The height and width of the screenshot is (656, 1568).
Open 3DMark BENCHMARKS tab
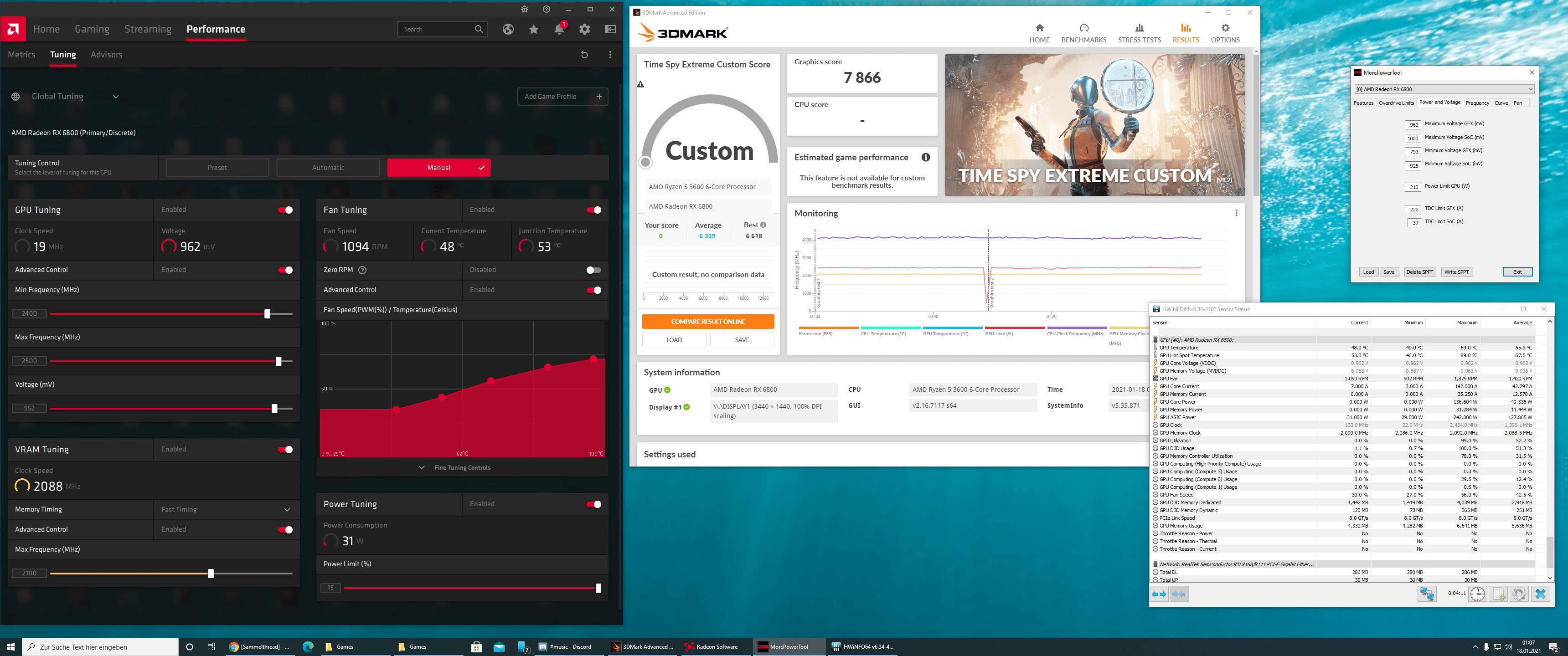(1083, 33)
